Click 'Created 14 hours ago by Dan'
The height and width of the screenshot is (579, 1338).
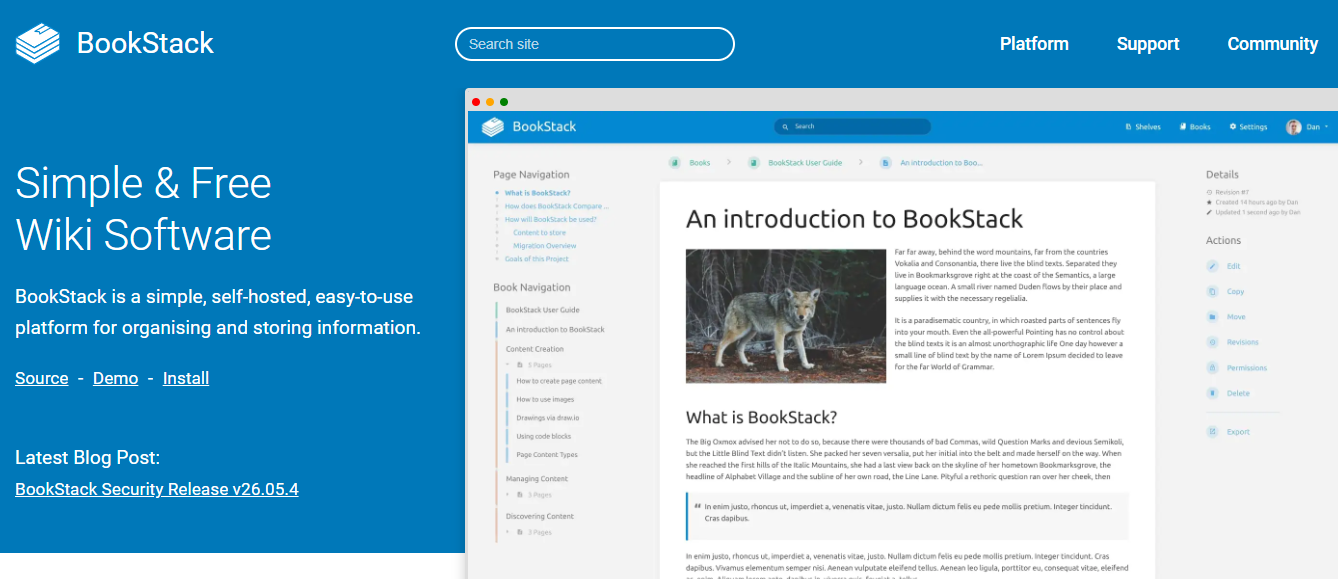(1257, 202)
